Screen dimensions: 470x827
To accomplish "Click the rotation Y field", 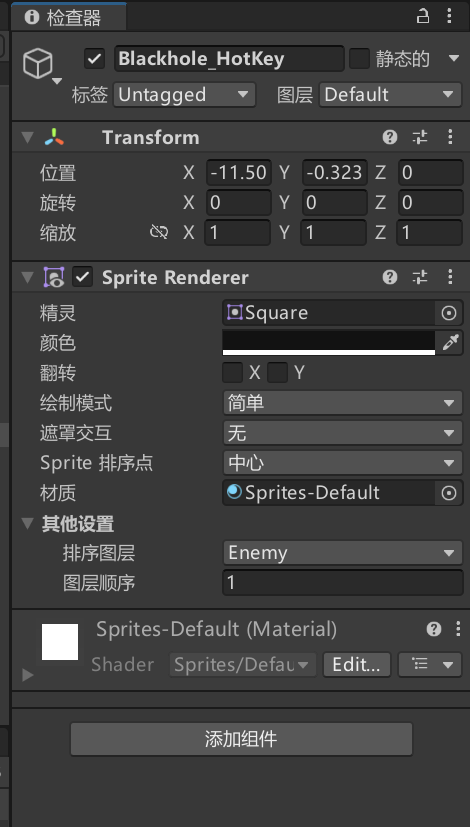I will click(334, 203).
